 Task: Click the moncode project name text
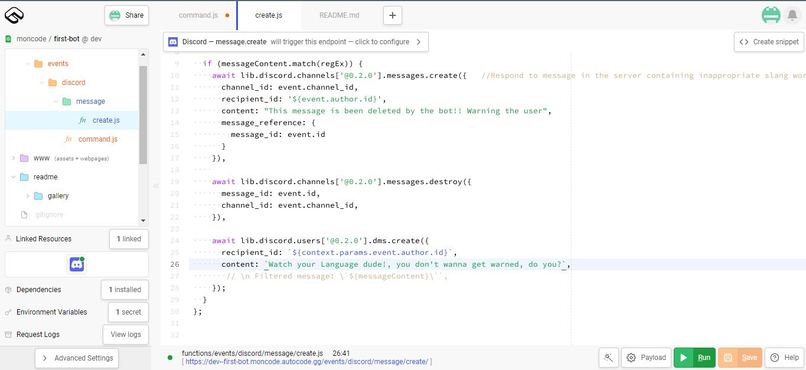31,39
